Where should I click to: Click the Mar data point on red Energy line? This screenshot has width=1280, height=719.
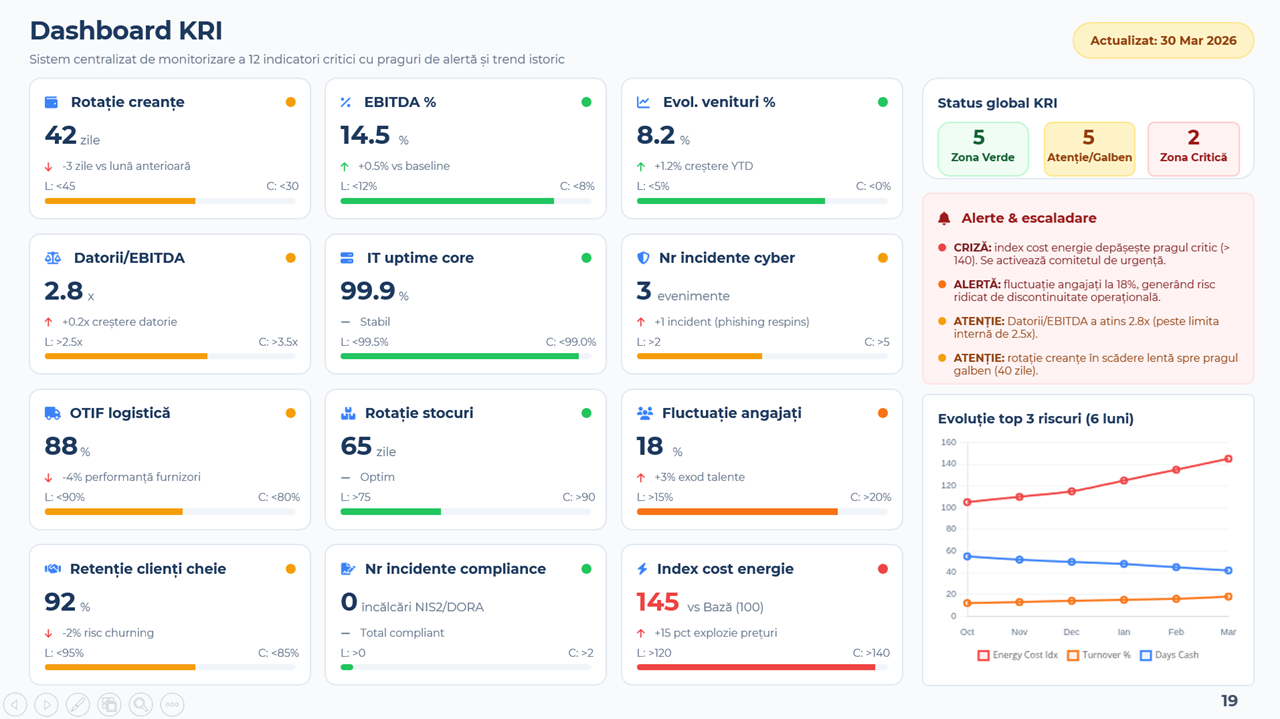click(x=1228, y=459)
